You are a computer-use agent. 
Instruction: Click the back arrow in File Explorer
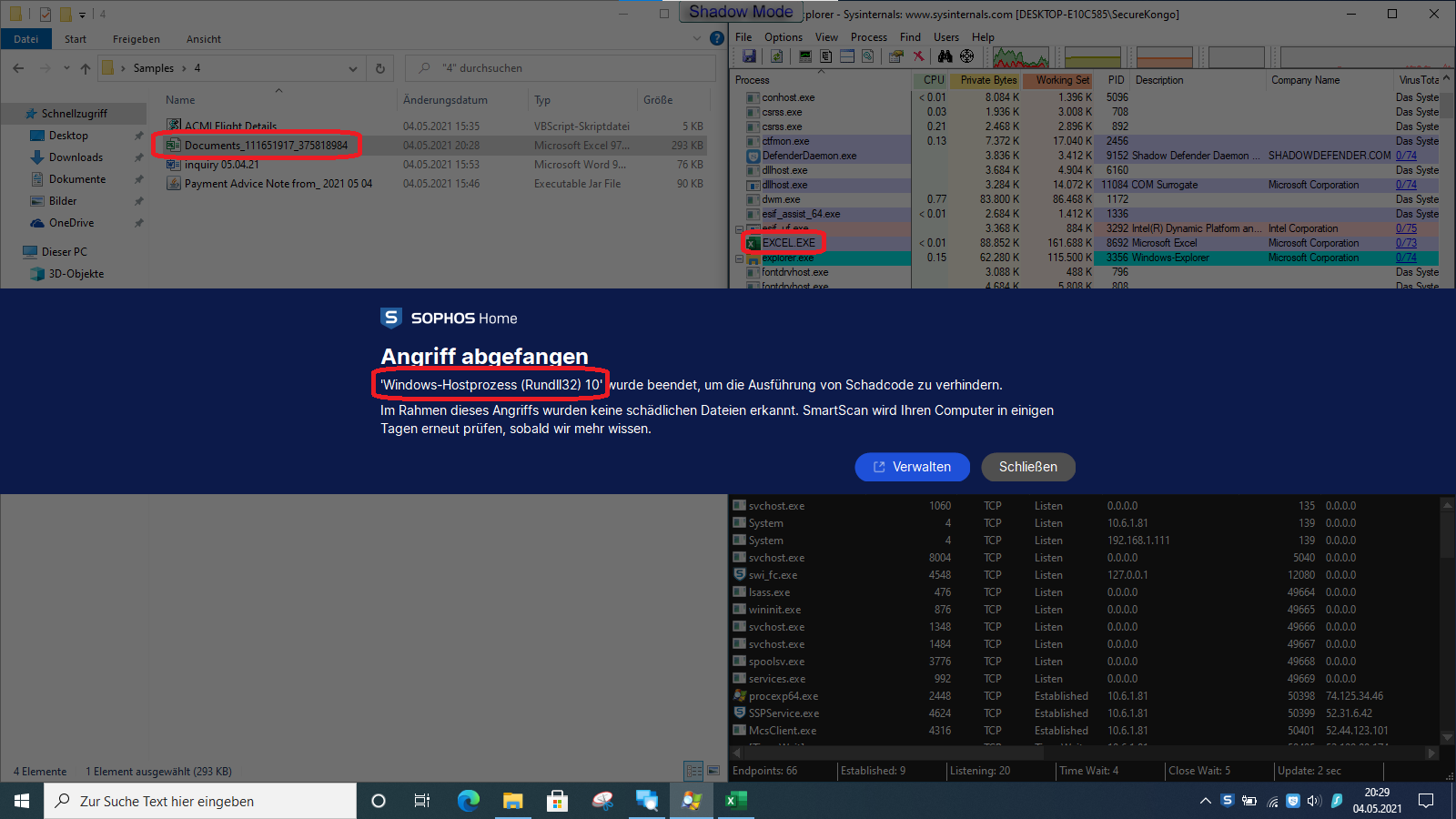pos(18,68)
